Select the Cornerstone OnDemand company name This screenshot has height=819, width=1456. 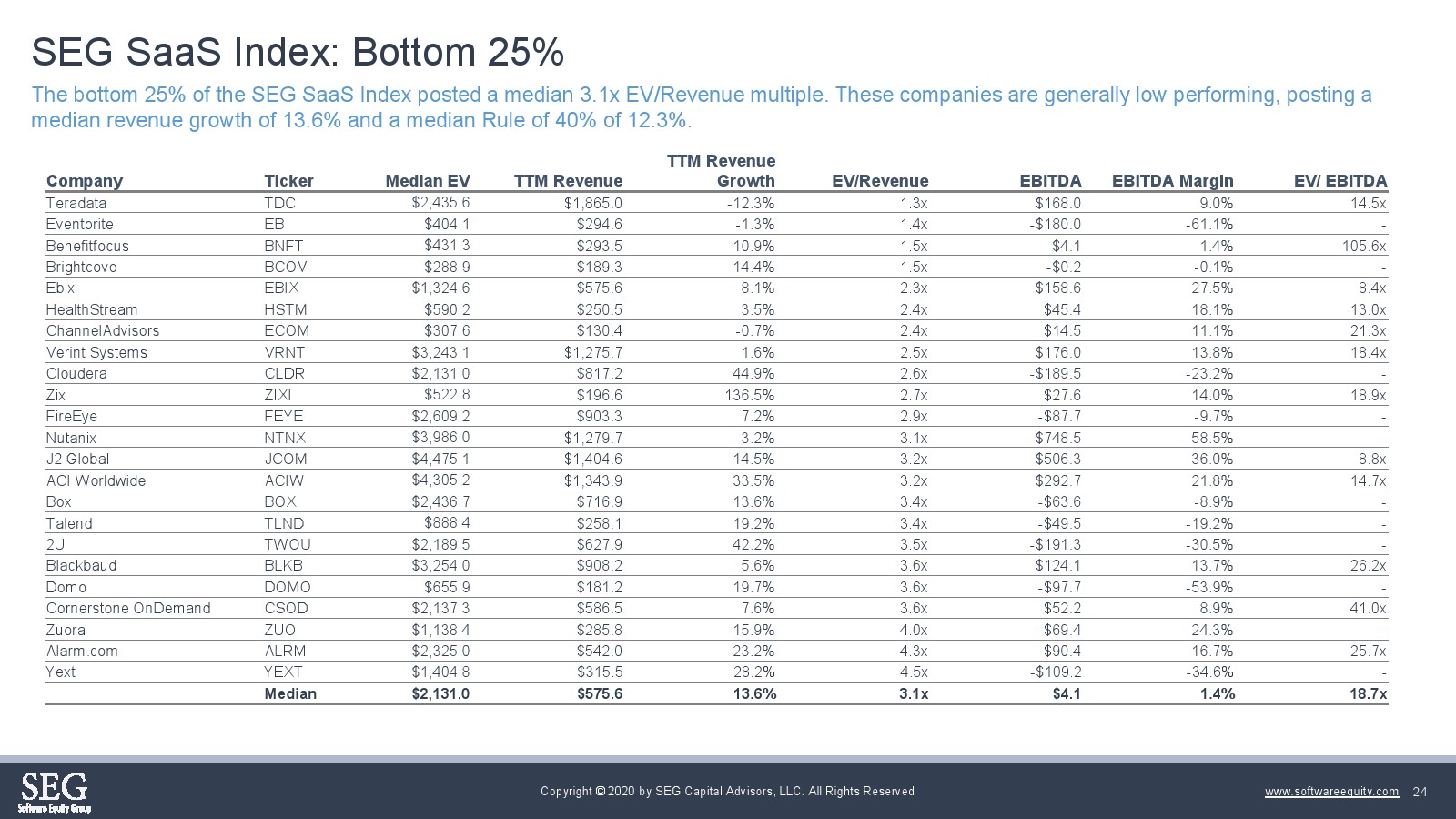pos(128,608)
